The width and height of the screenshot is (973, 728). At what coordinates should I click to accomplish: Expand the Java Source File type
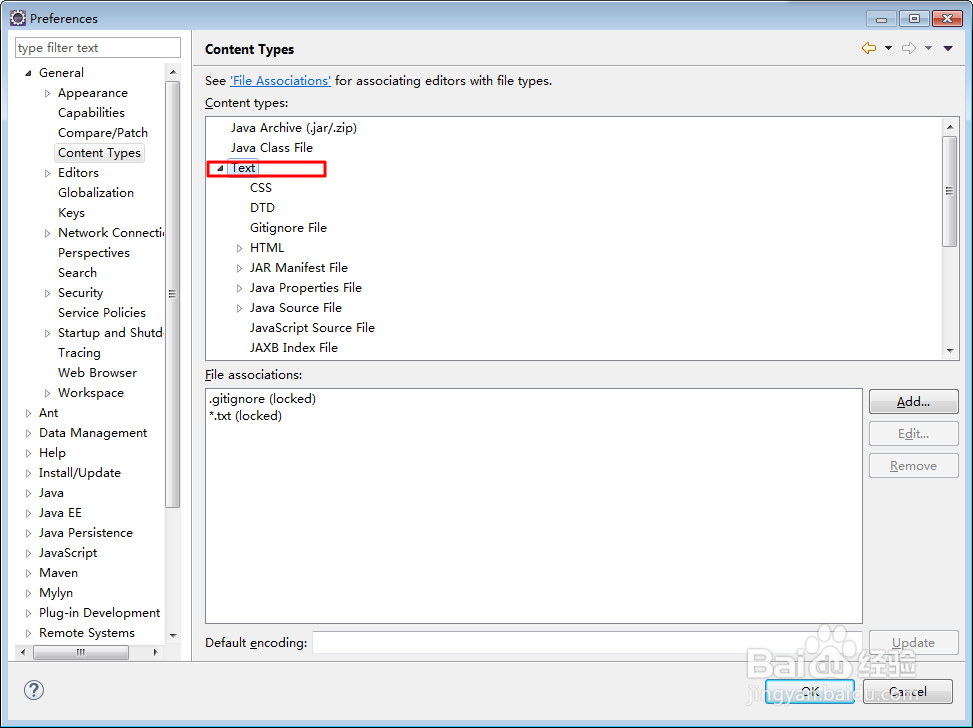click(x=239, y=308)
